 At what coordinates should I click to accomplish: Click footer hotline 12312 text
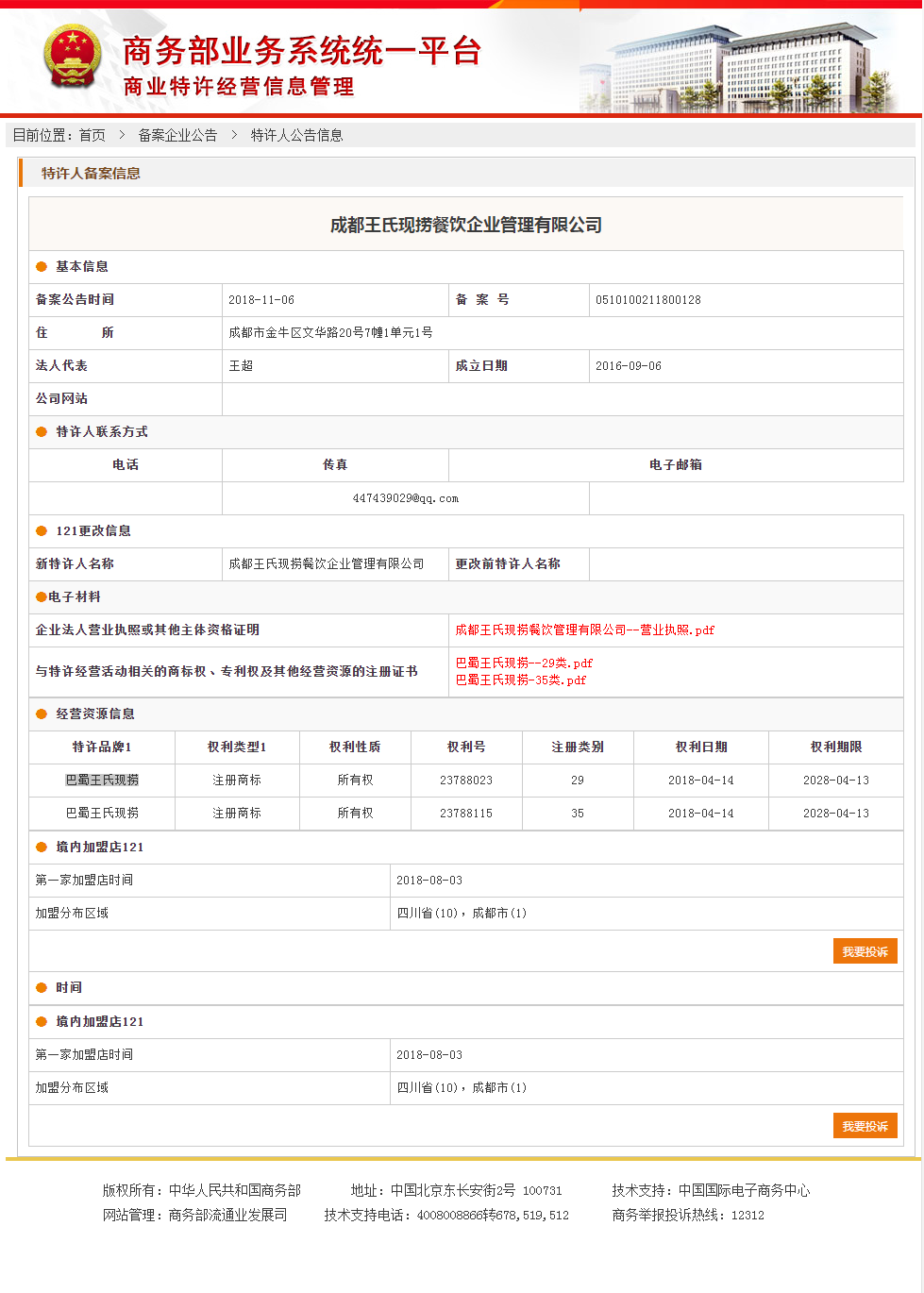(748, 1216)
